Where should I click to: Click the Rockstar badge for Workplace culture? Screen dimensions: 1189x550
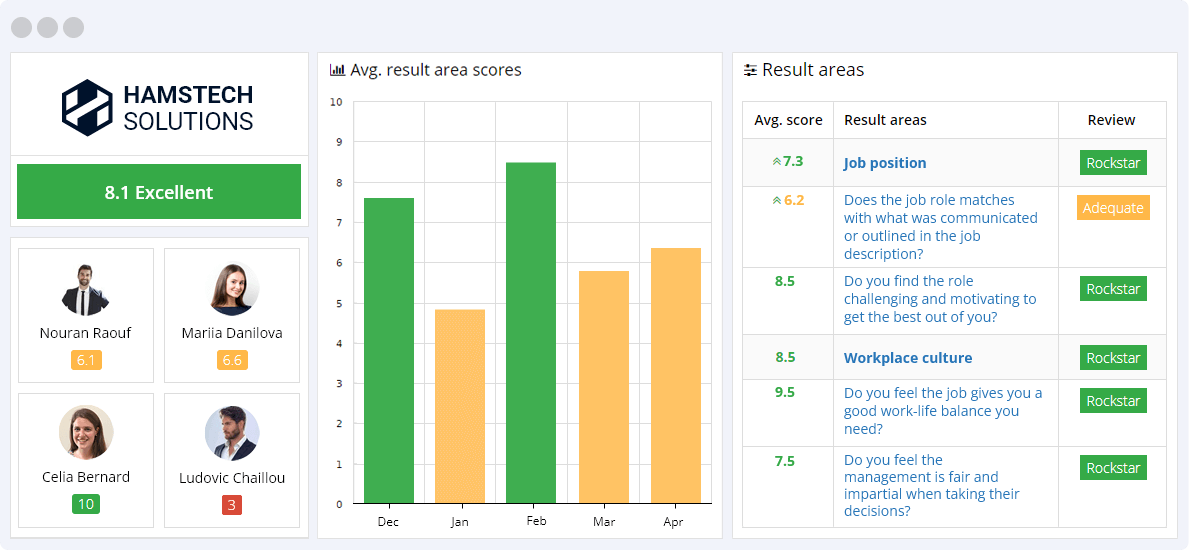click(x=1113, y=358)
